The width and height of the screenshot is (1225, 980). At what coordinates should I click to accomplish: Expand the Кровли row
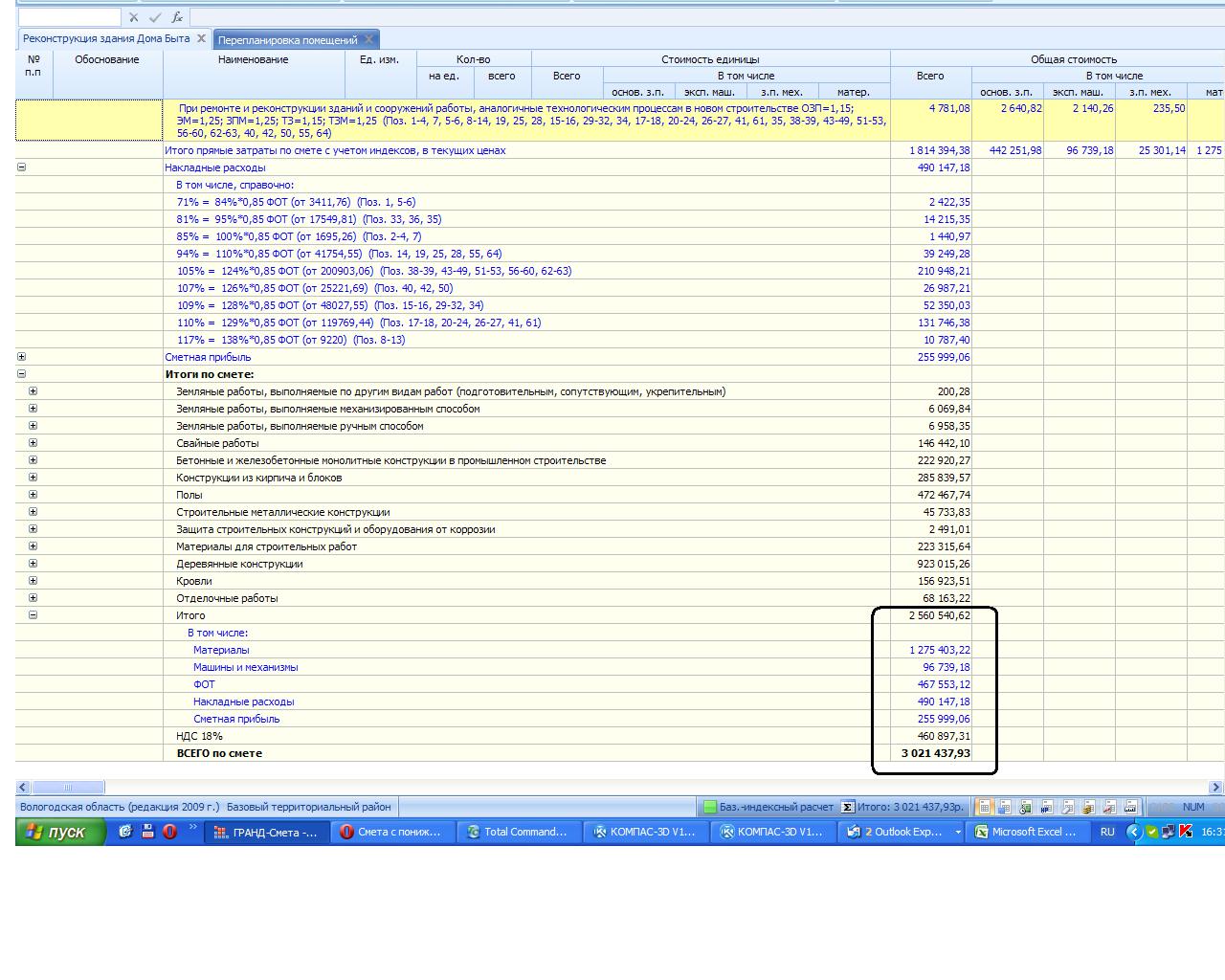tap(33, 581)
